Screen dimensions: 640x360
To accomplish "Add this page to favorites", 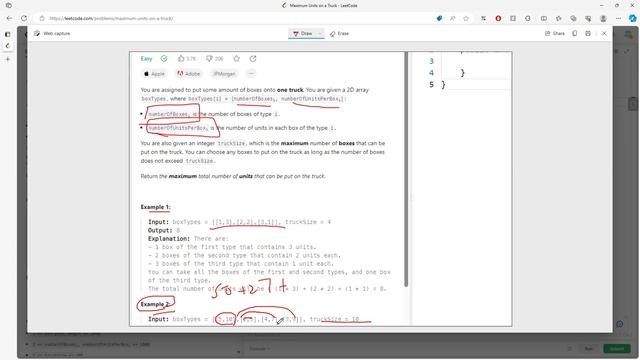I will tap(466, 18).
